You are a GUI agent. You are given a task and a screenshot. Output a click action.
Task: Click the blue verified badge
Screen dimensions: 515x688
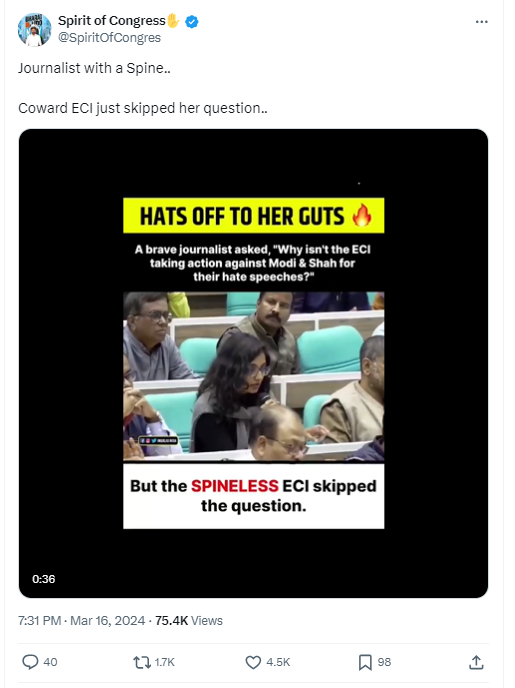pyautogui.click(x=192, y=21)
